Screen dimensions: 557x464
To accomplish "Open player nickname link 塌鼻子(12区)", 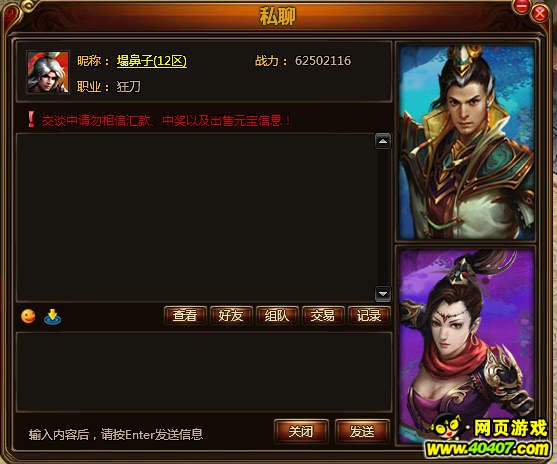I will [152, 61].
